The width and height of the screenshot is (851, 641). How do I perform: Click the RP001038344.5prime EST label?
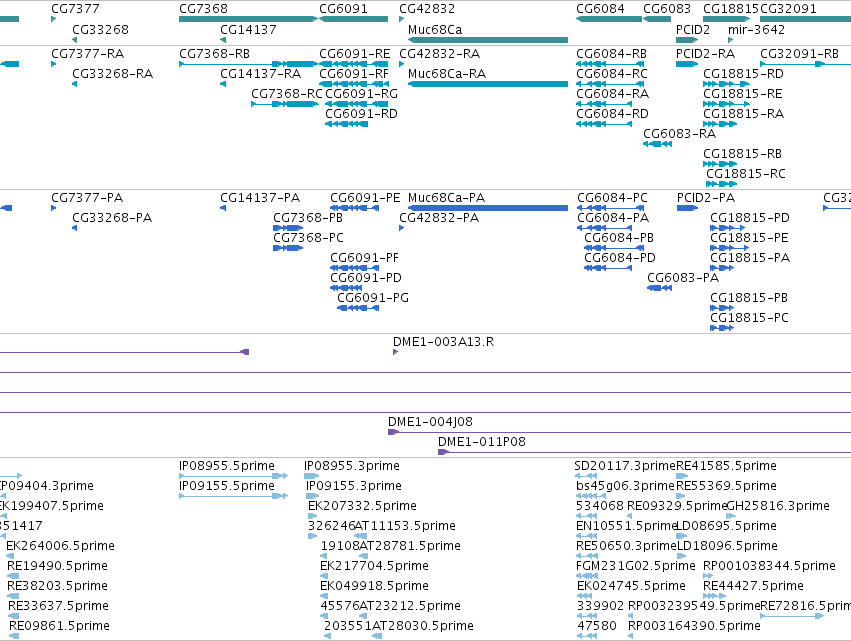[x=770, y=566]
